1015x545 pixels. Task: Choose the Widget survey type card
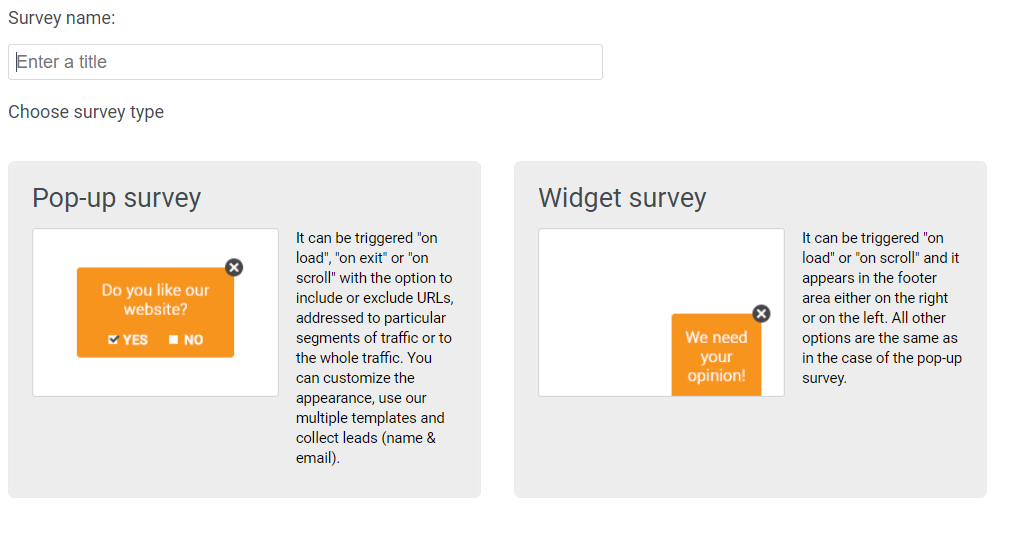click(750, 450)
